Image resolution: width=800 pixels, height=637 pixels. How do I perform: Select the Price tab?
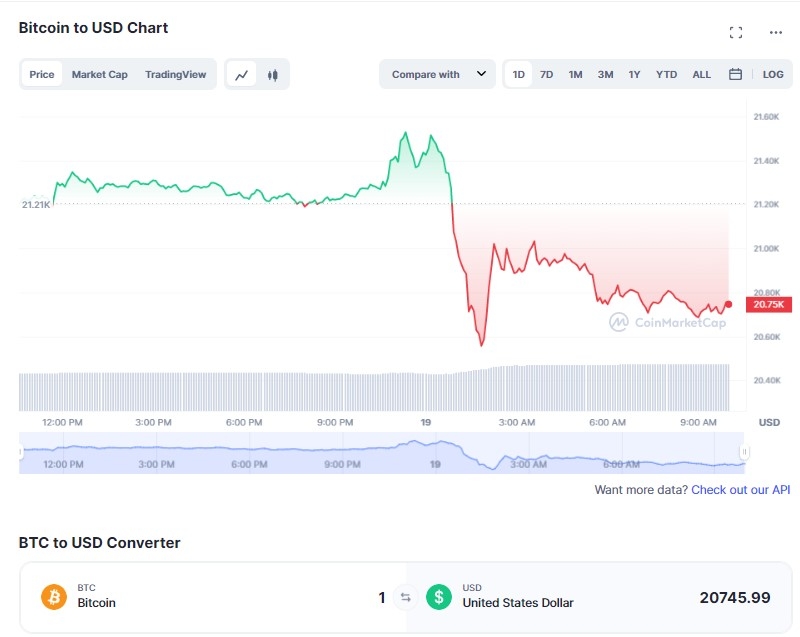click(42, 74)
